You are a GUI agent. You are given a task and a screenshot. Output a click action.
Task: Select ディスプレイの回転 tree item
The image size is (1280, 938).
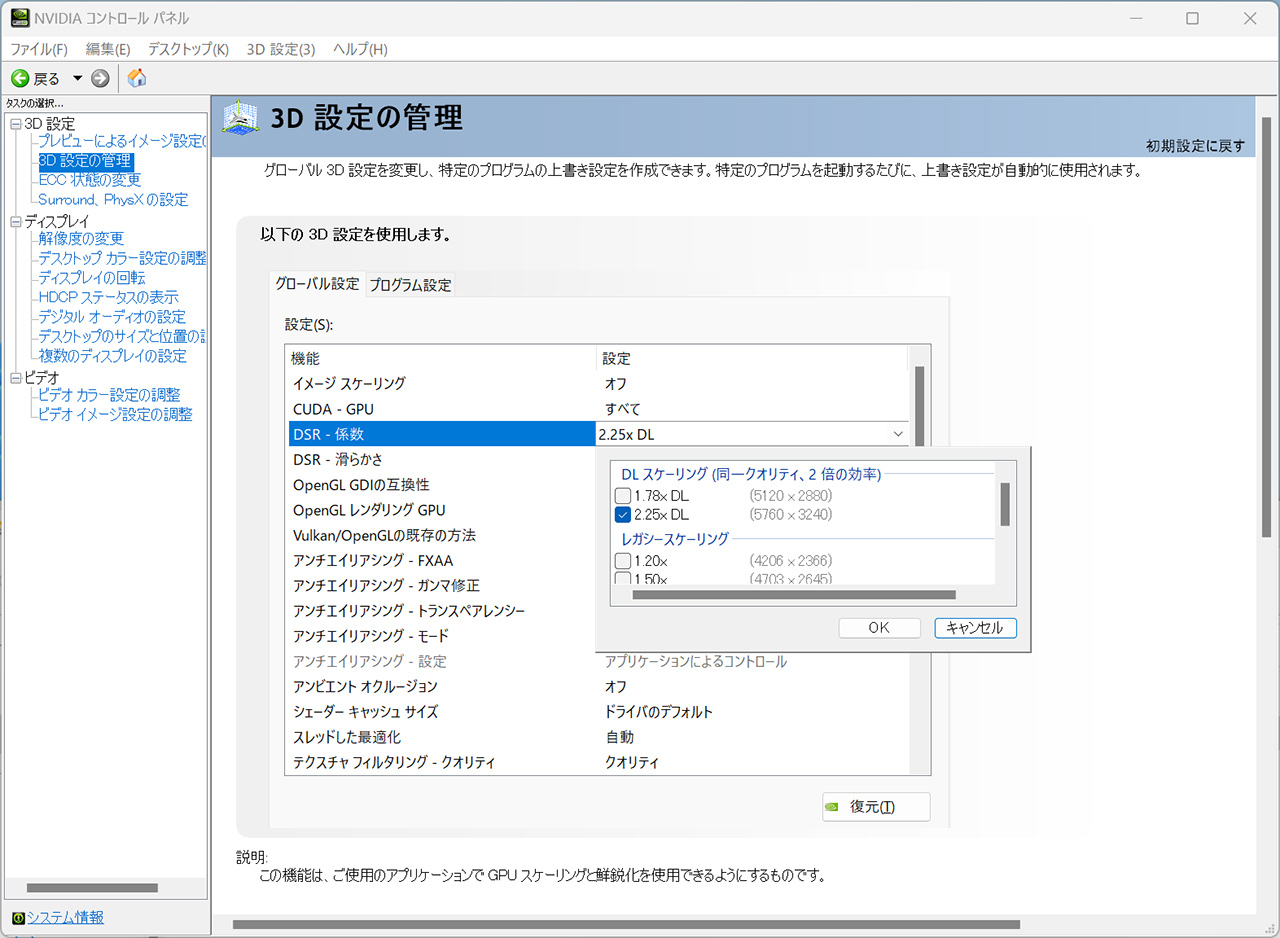(x=91, y=277)
